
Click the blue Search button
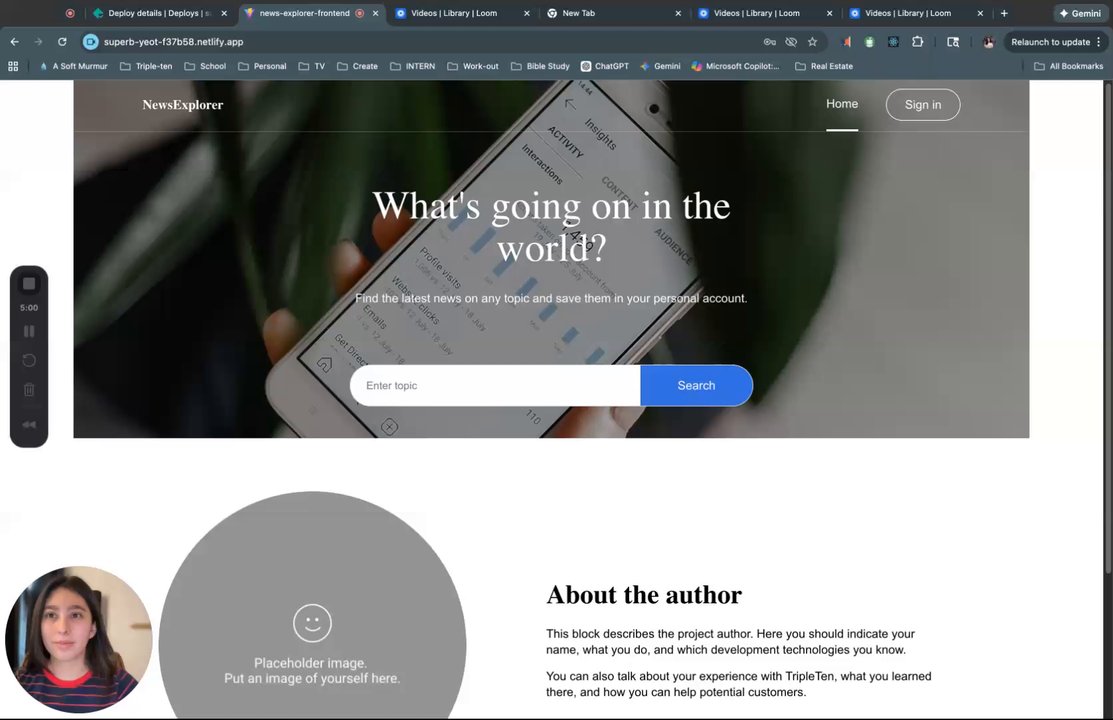tap(696, 386)
